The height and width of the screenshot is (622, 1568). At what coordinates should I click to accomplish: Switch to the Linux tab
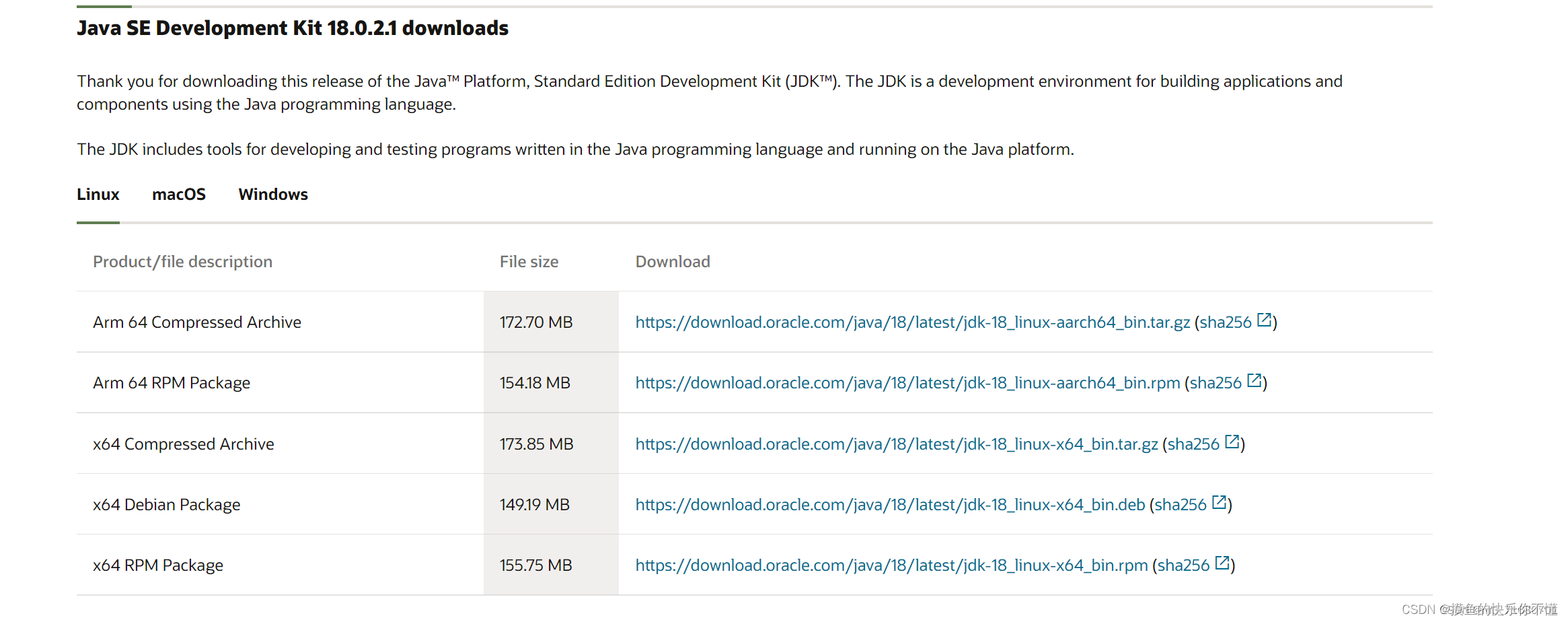click(x=98, y=195)
